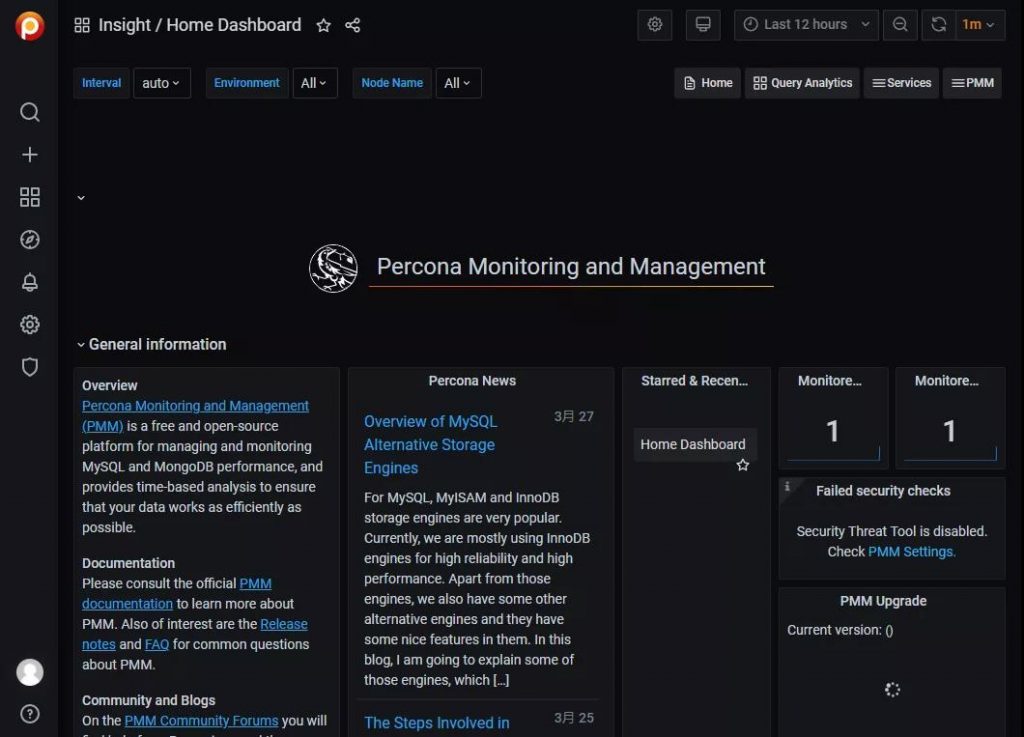Click the plus create icon
The height and width of the screenshot is (737, 1024).
pyautogui.click(x=29, y=155)
